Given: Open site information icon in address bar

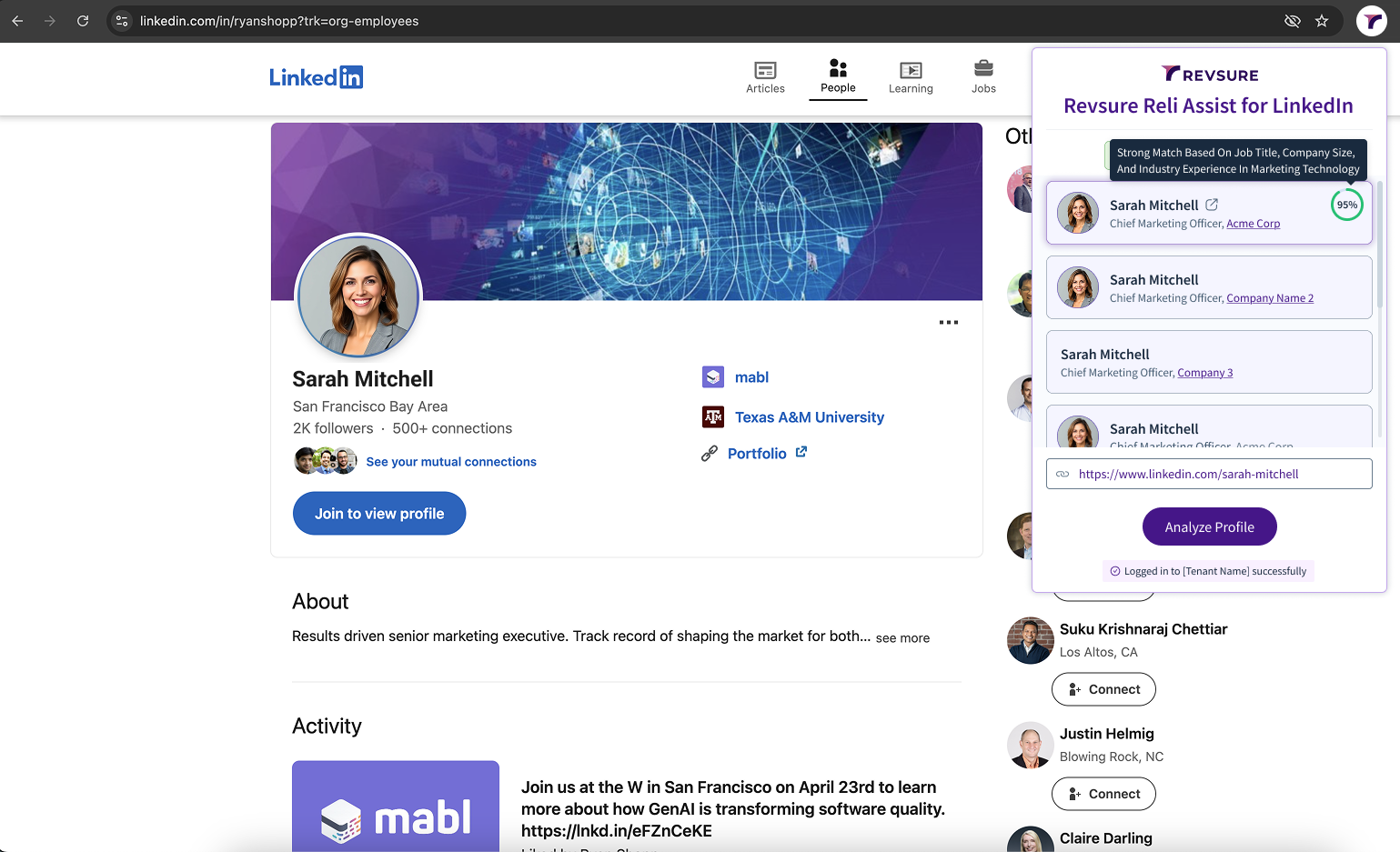Looking at the screenshot, I should (122, 21).
